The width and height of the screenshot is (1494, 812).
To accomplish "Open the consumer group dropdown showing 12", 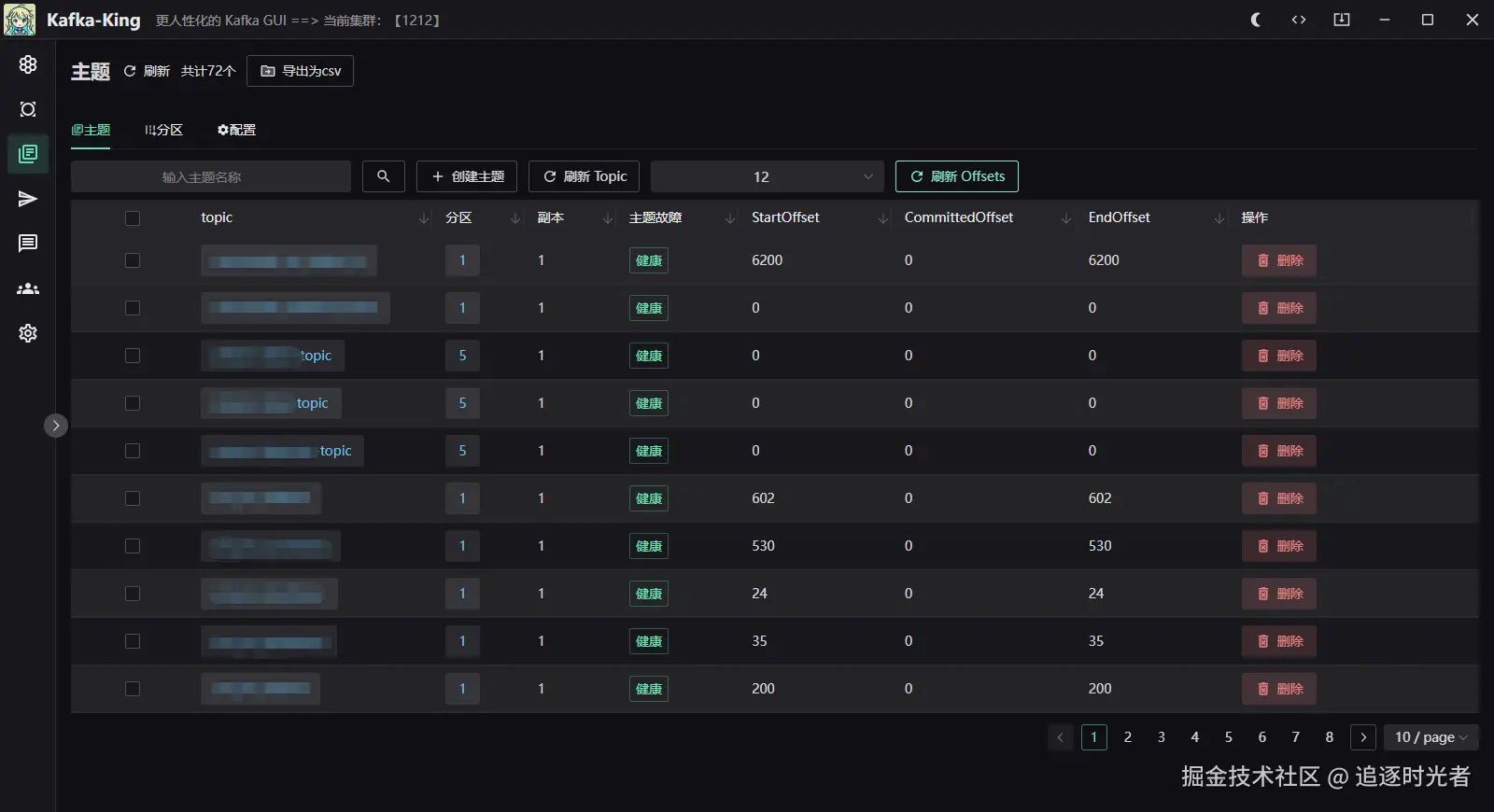I will coord(767,176).
